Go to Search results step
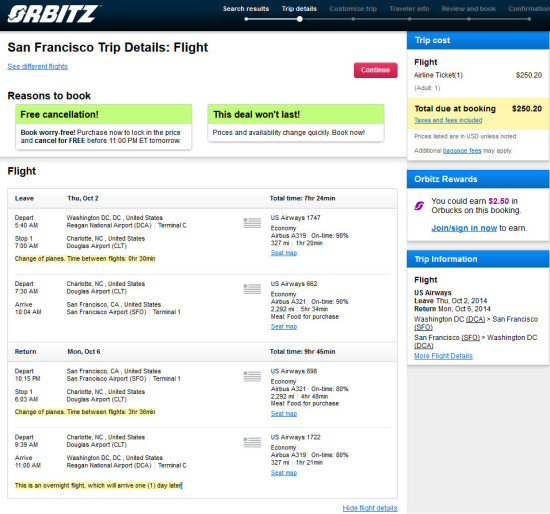550x514 pixels. (246, 9)
